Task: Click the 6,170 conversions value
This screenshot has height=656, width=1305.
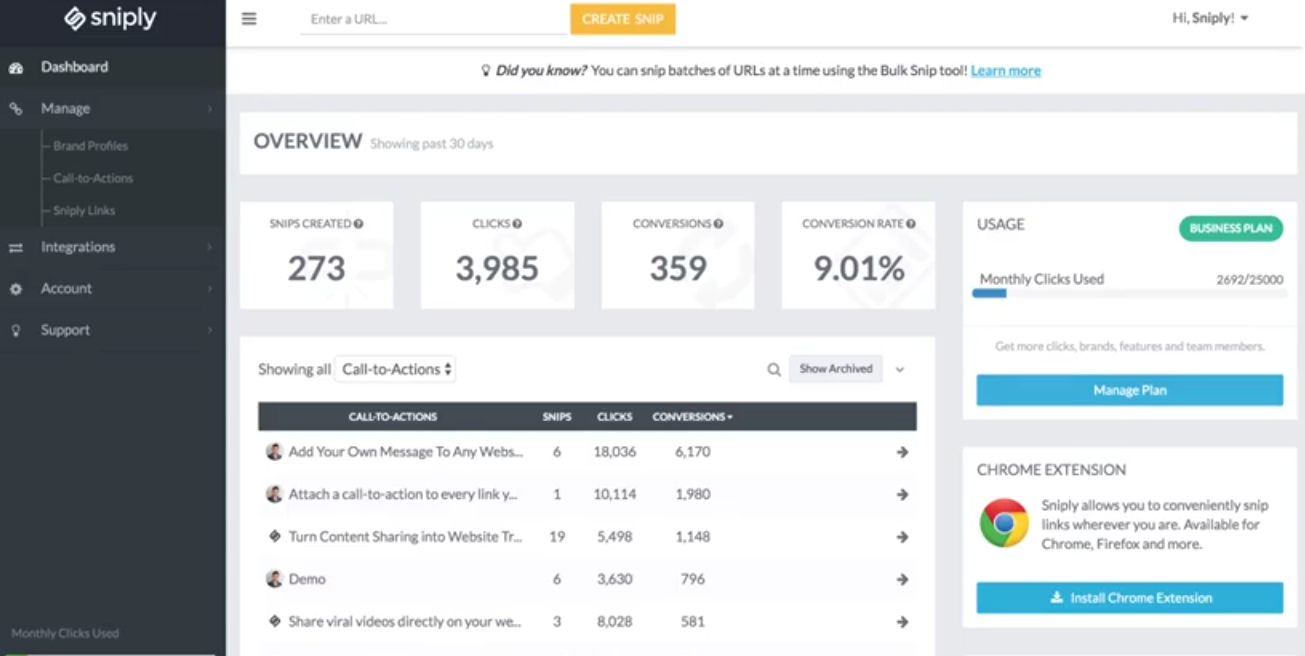Action: [x=693, y=452]
